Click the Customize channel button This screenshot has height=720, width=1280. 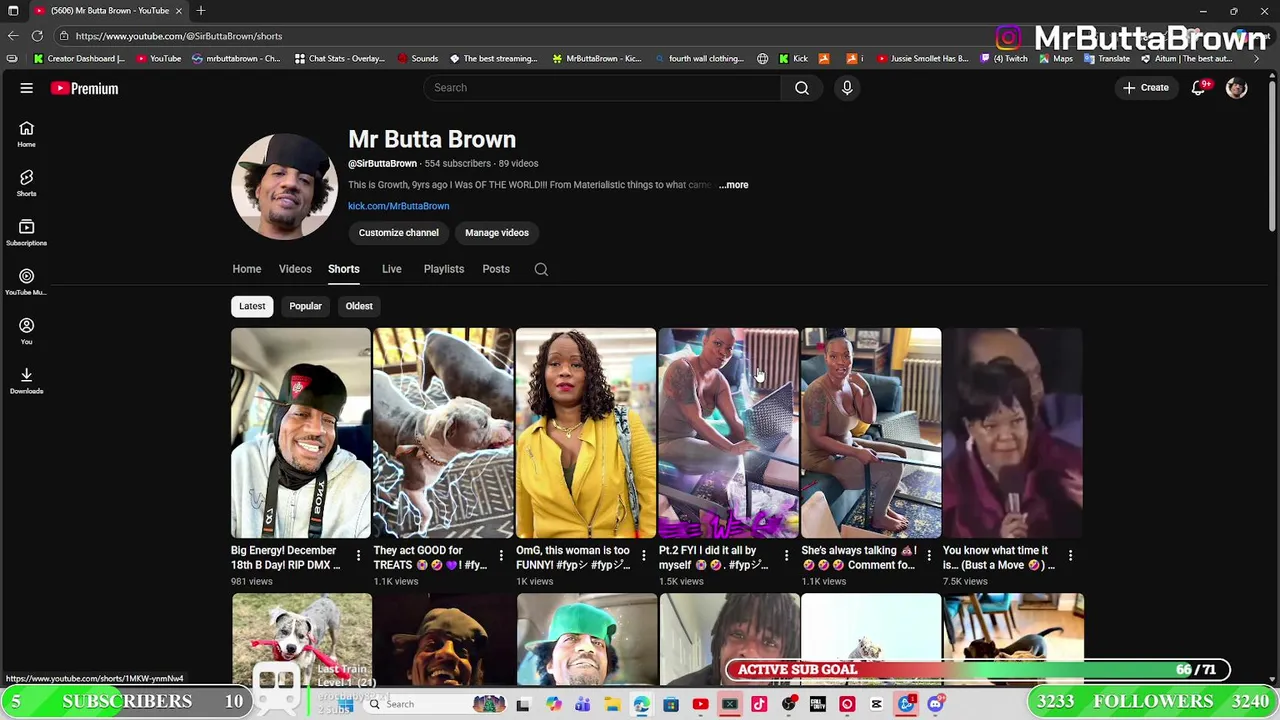click(x=398, y=233)
